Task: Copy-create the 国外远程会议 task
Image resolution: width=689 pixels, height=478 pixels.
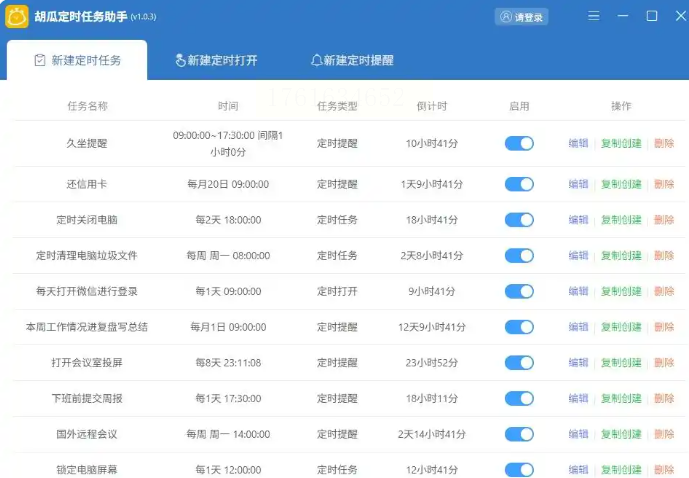Action: tap(621, 434)
